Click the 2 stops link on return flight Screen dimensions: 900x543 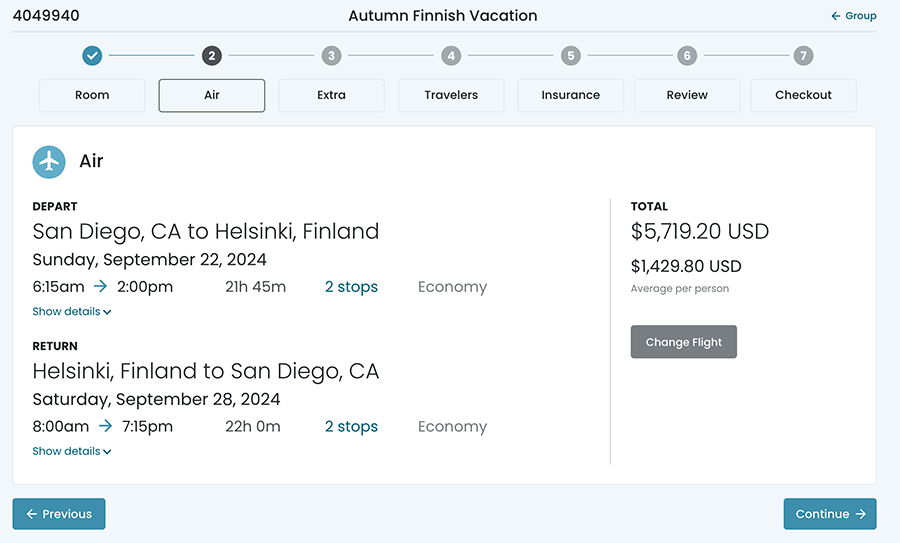351,427
